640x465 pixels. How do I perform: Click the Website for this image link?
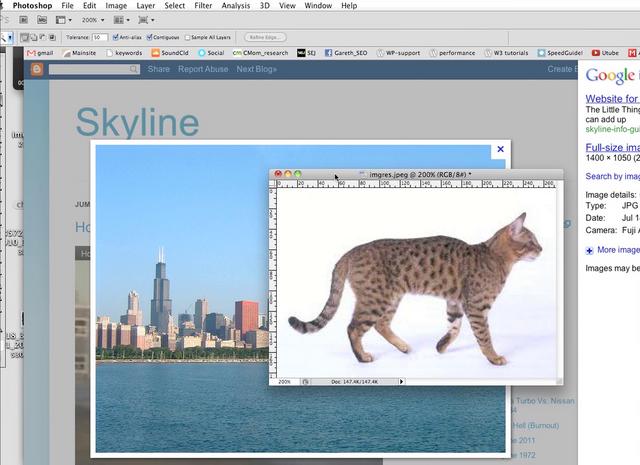[613, 99]
